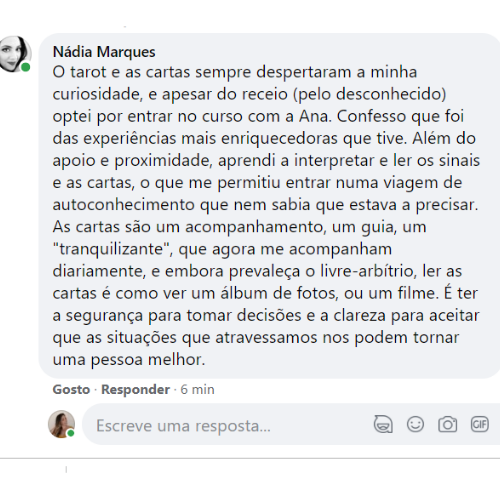The height and width of the screenshot is (500, 500).
Task: Open Nádia Marques's profile picture
Action: (15, 54)
